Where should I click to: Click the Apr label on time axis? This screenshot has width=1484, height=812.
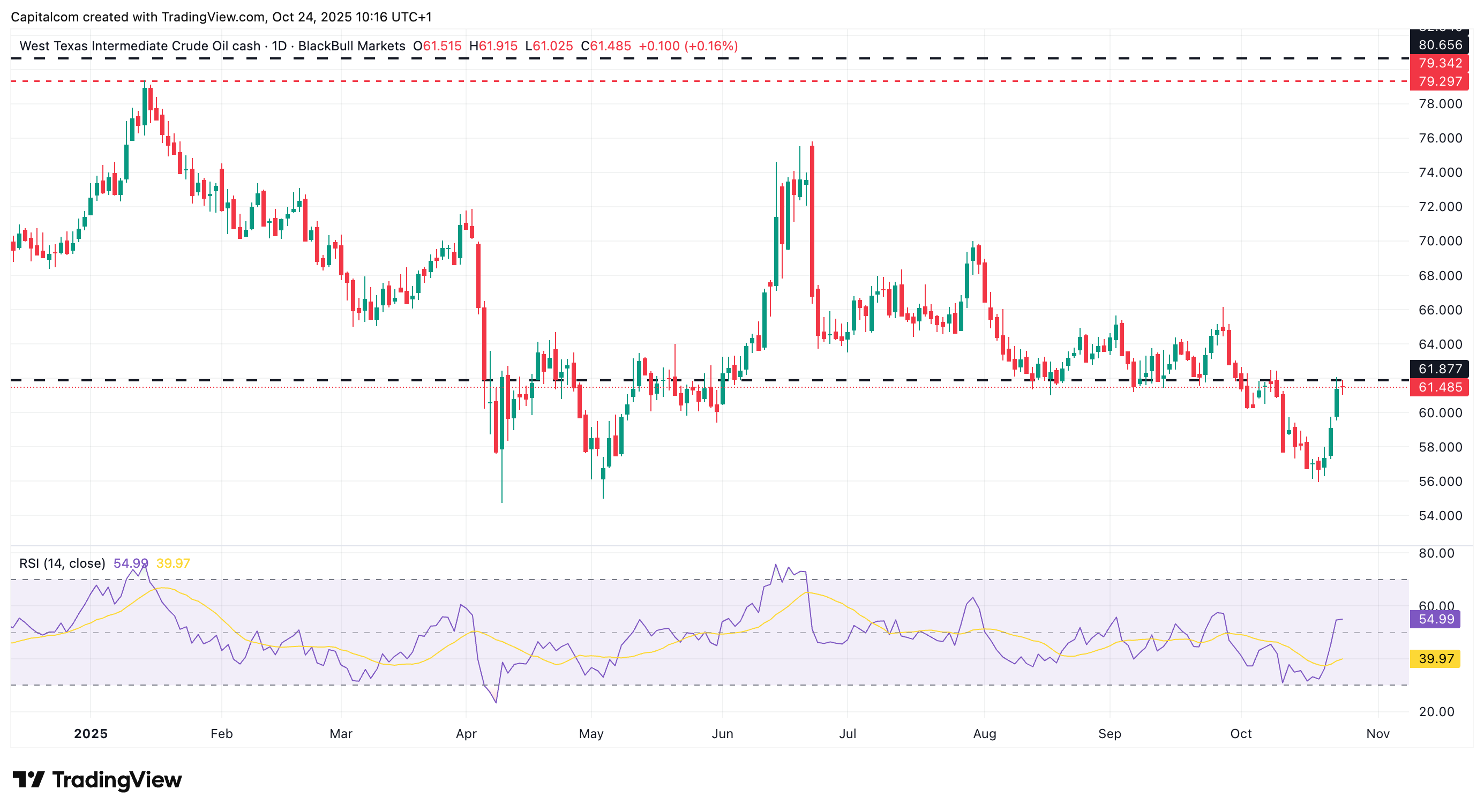pos(466,734)
